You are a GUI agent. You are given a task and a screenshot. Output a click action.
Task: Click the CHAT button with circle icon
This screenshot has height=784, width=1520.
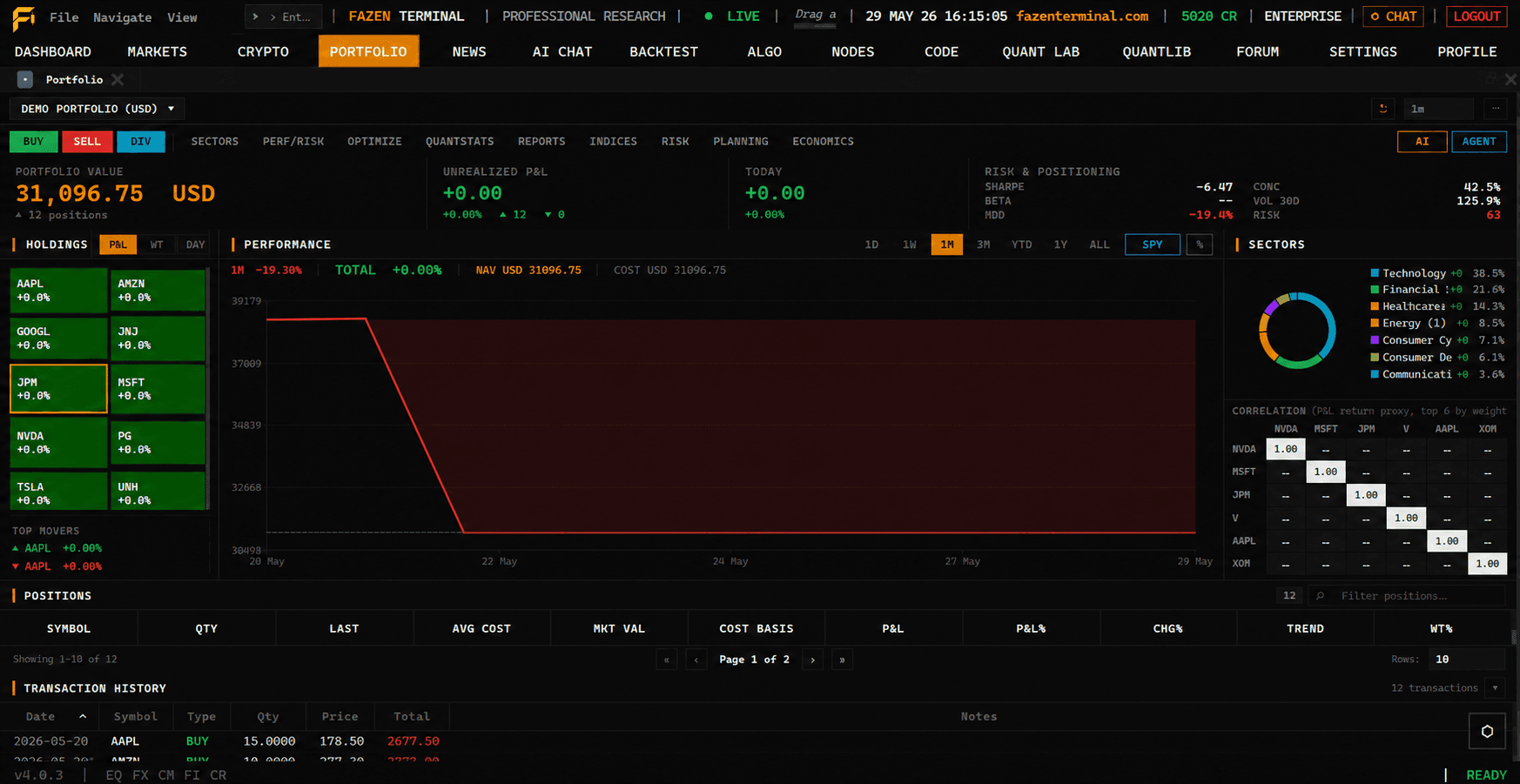[x=1394, y=17]
